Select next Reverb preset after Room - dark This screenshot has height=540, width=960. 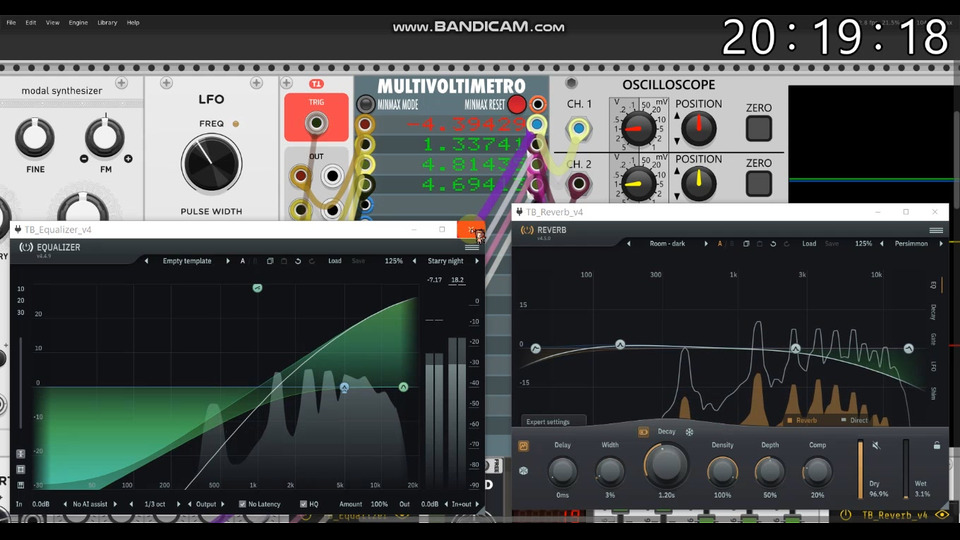click(x=705, y=244)
